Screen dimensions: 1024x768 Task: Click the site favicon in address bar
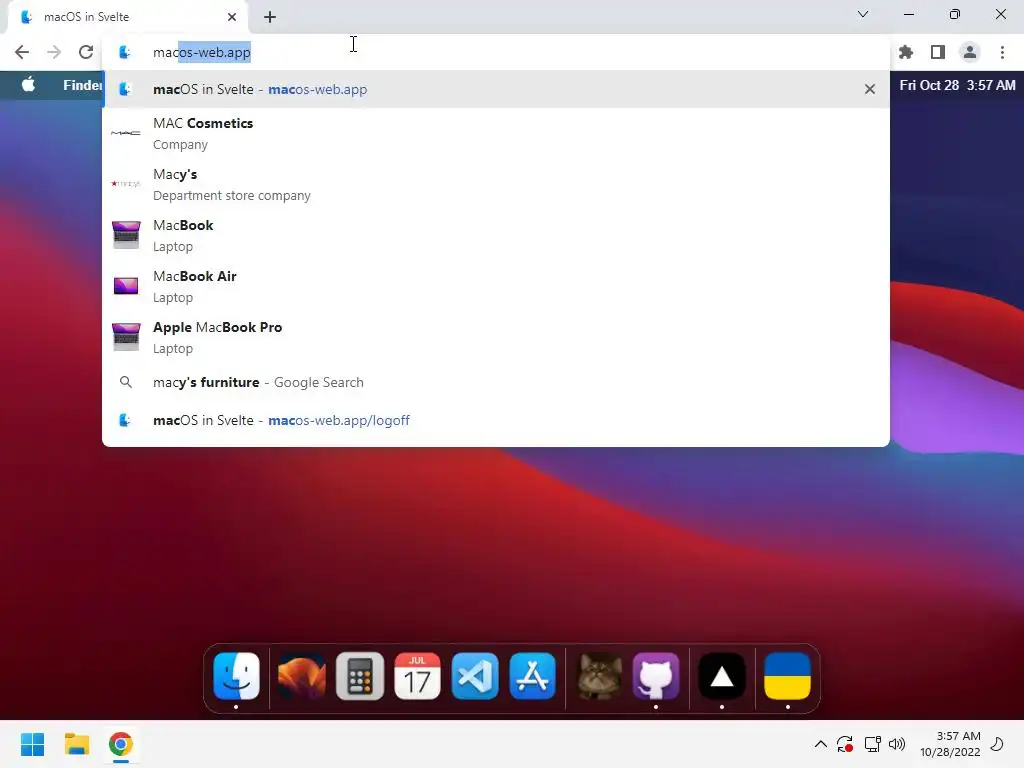[x=125, y=52]
